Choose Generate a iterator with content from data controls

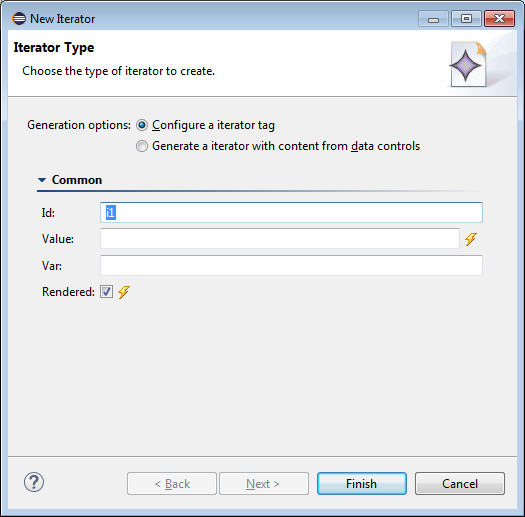coord(142,146)
